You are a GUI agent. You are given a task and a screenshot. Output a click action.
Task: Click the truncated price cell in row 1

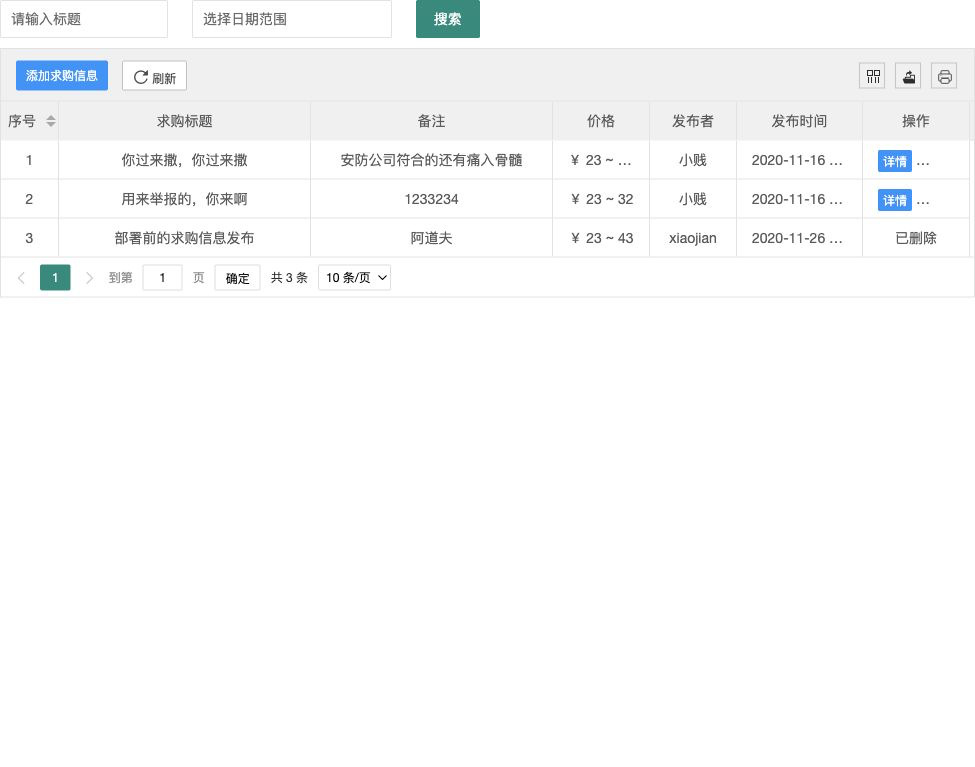coord(601,160)
